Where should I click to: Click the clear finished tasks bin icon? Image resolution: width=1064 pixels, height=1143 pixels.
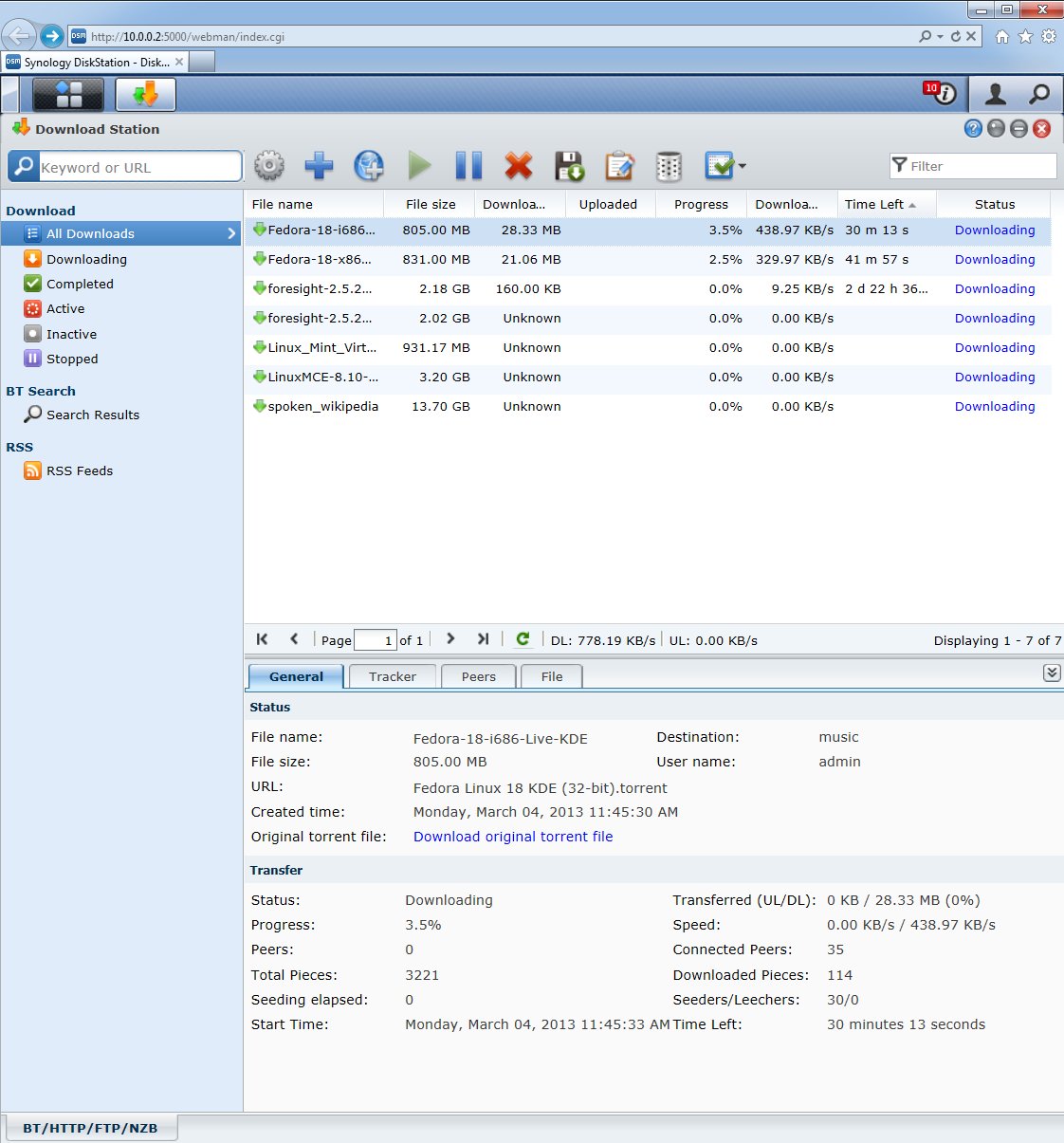click(669, 166)
